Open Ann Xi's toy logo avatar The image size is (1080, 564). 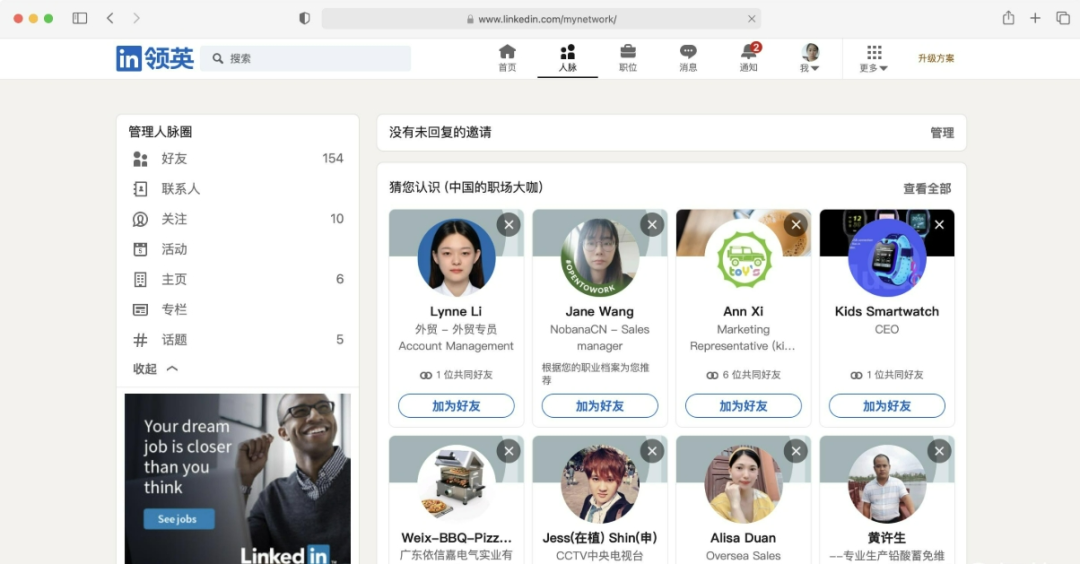[x=743, y=258]
